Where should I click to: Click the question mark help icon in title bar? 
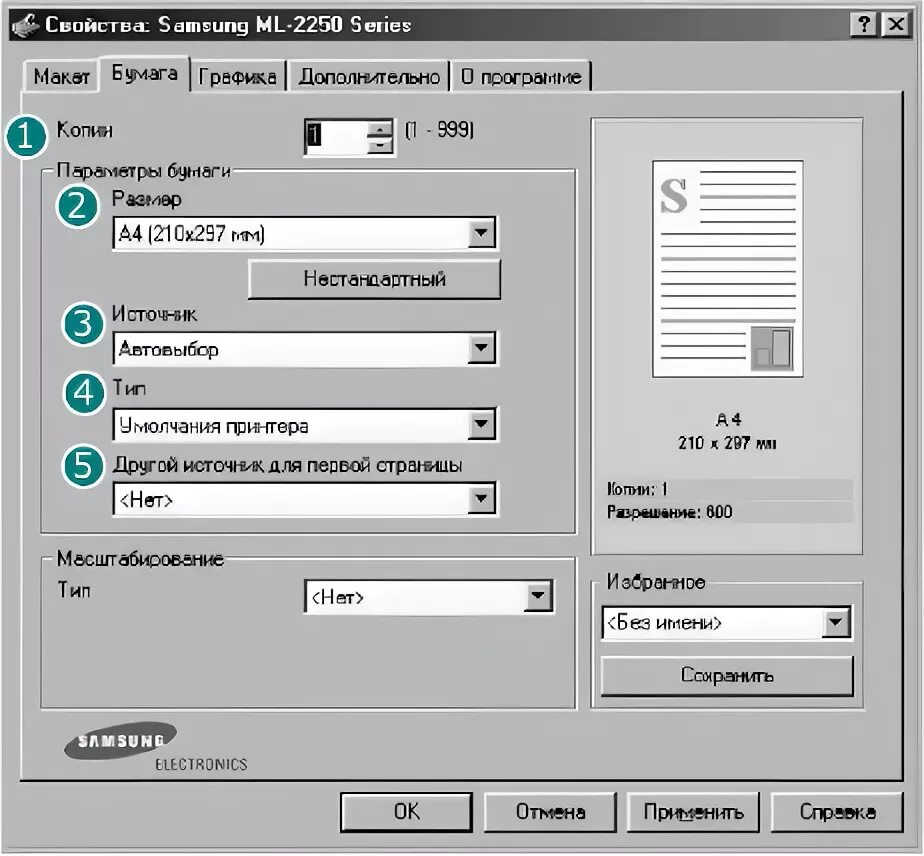coord(864,25)
